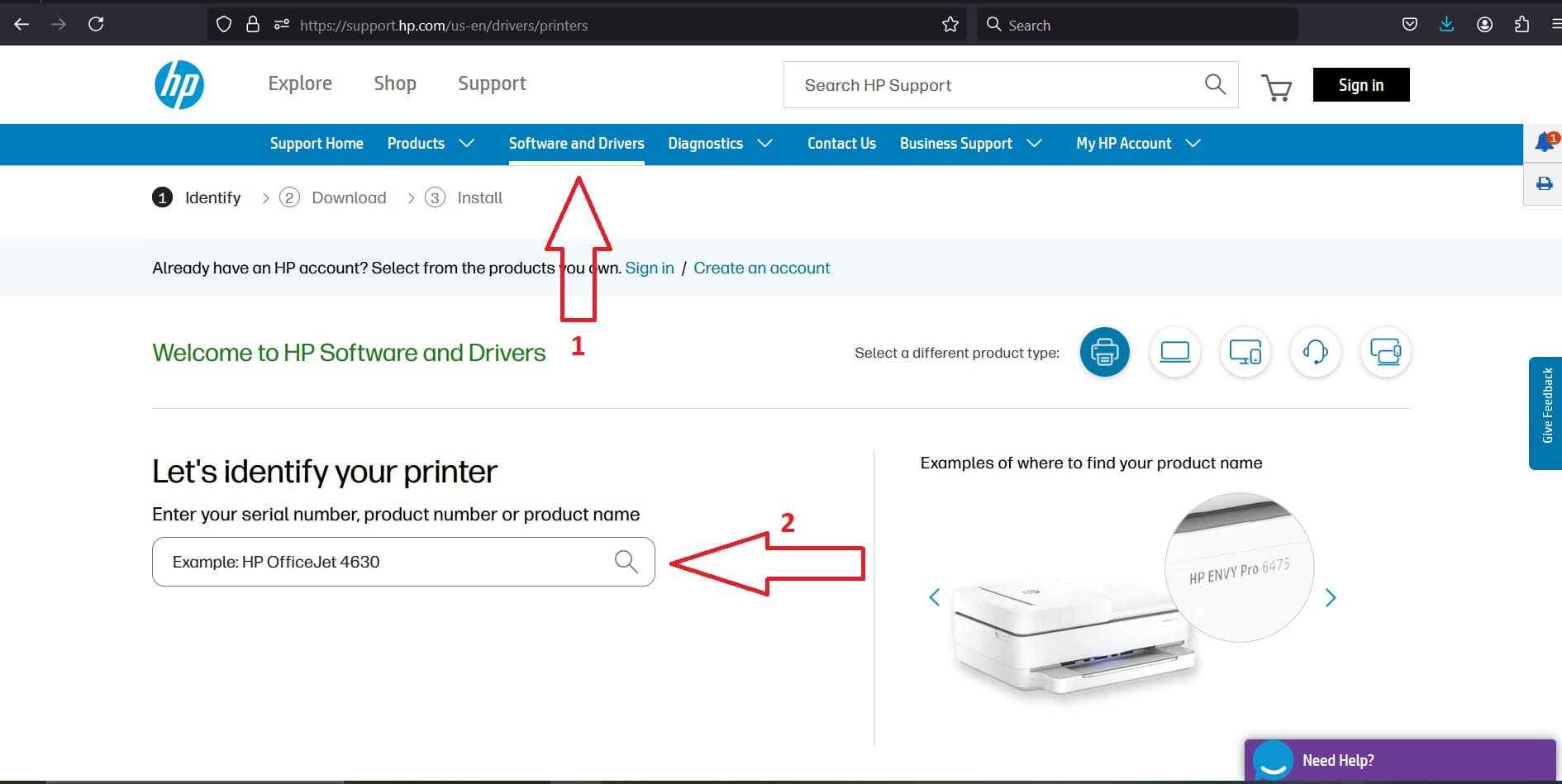Click the Install step 3

tap(464, 197)
